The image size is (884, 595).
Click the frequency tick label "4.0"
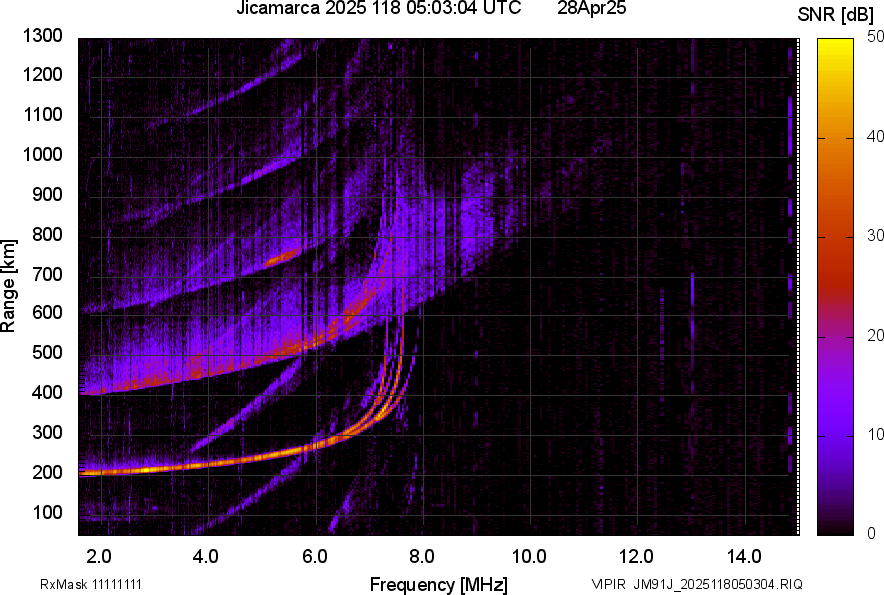[206, 557]
